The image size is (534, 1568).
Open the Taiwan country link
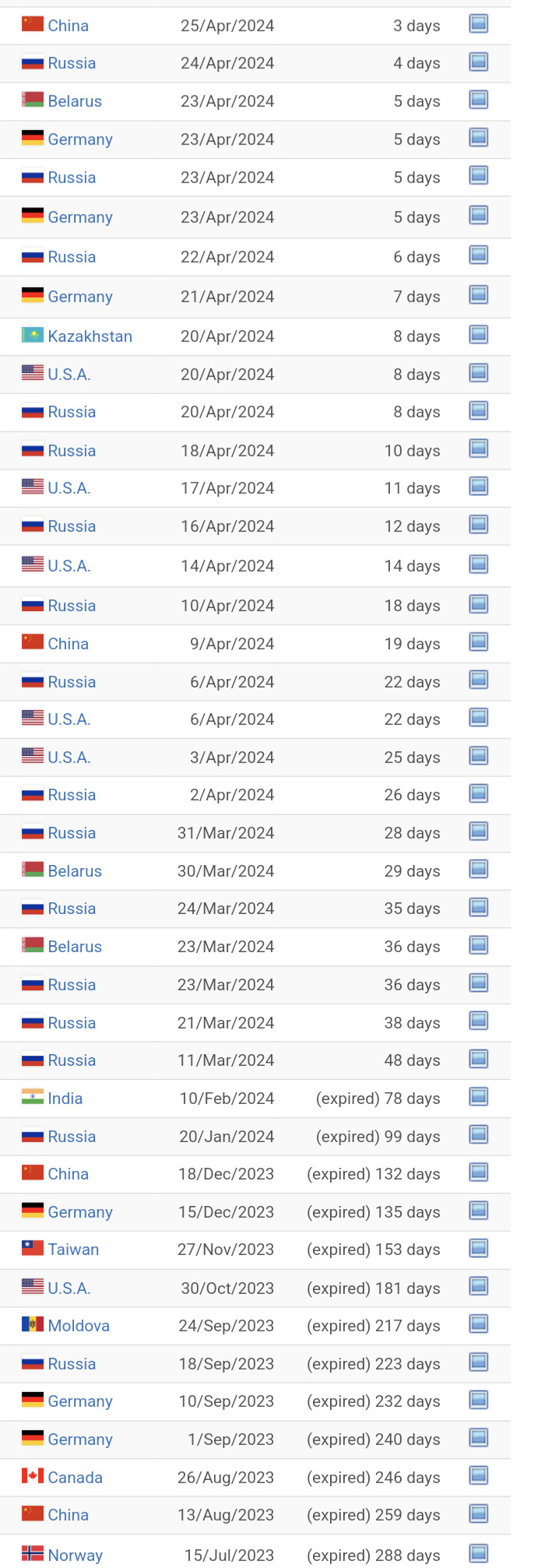73,1250
